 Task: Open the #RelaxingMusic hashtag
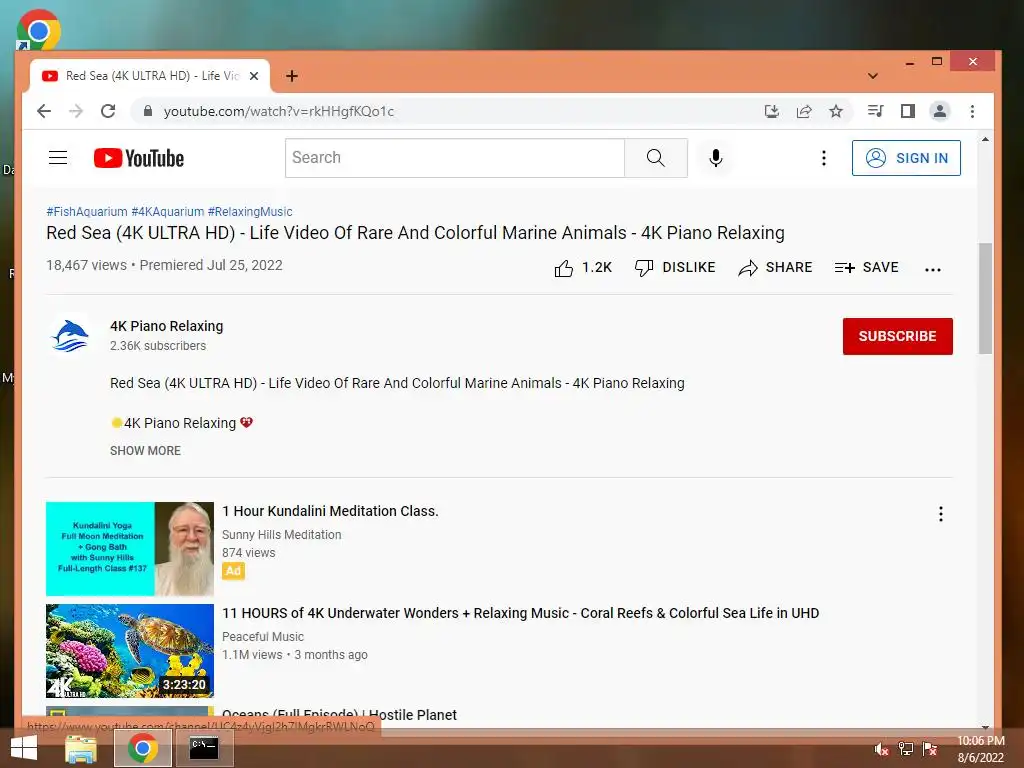pyautogui.click(x=250, y=212)
